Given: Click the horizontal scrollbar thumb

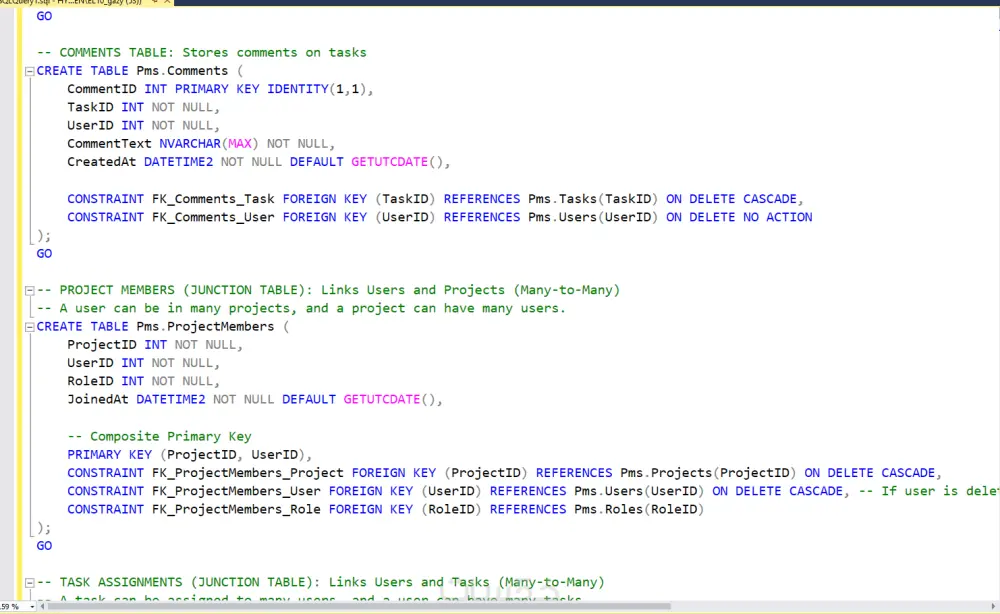Looking at the screenshot, I should click(x=359, y=607).
